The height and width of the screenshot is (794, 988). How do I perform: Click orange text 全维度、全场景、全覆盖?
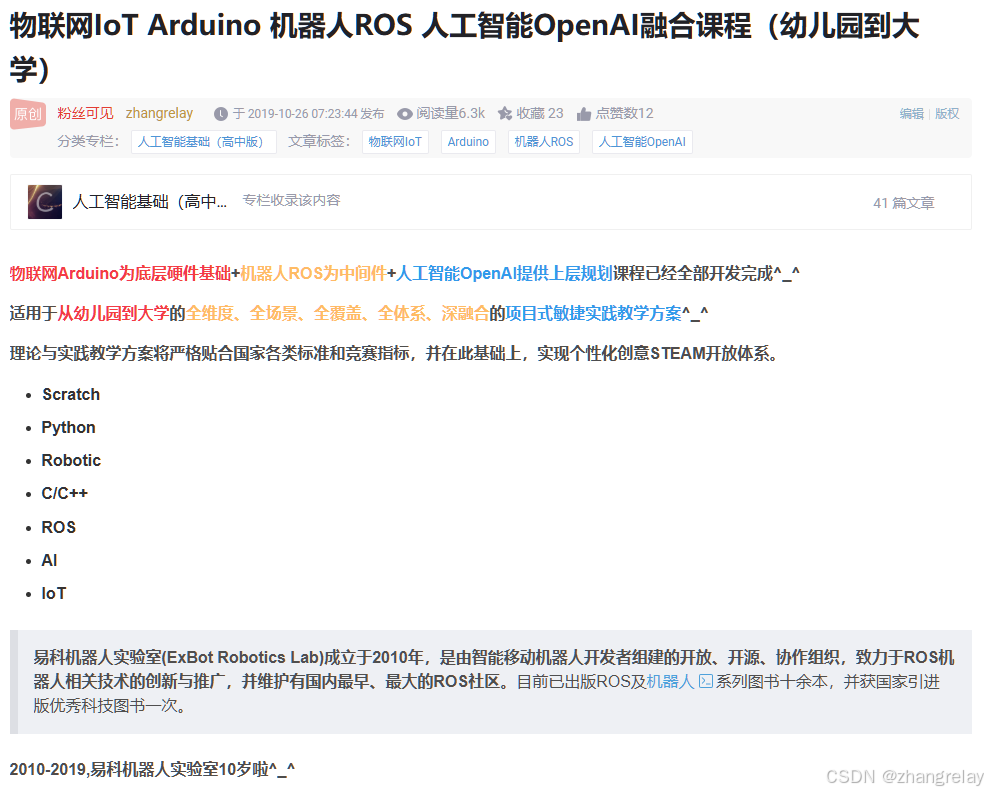[273, 313]
